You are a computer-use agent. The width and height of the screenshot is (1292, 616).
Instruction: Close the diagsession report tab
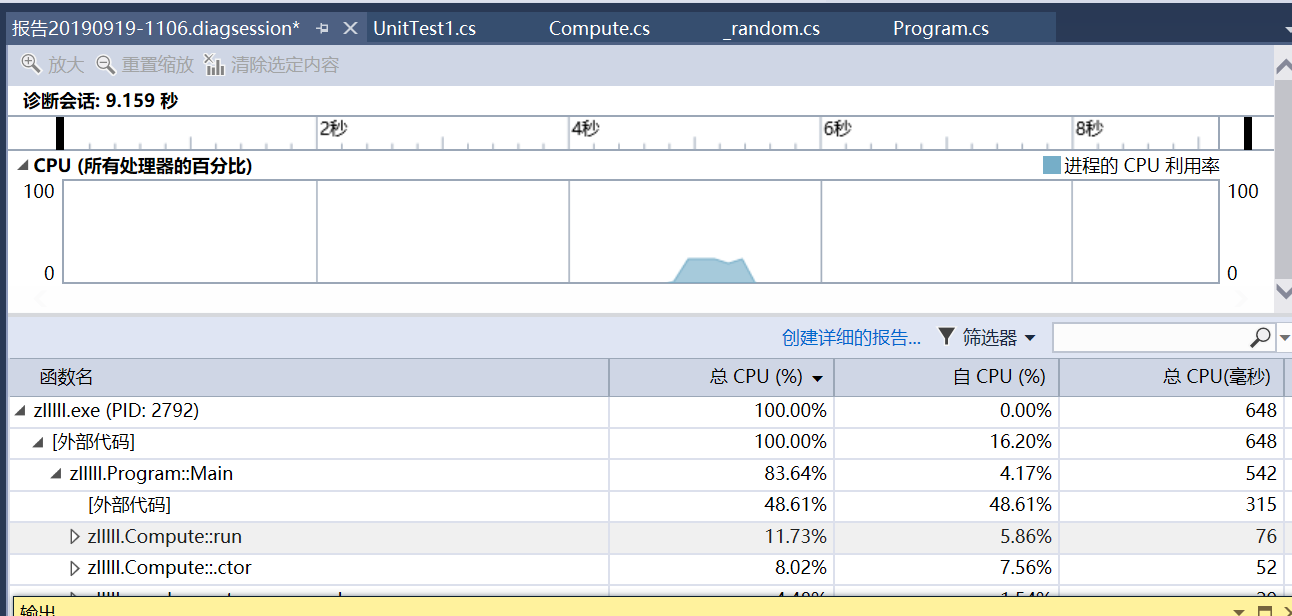(x=350, y=29)
